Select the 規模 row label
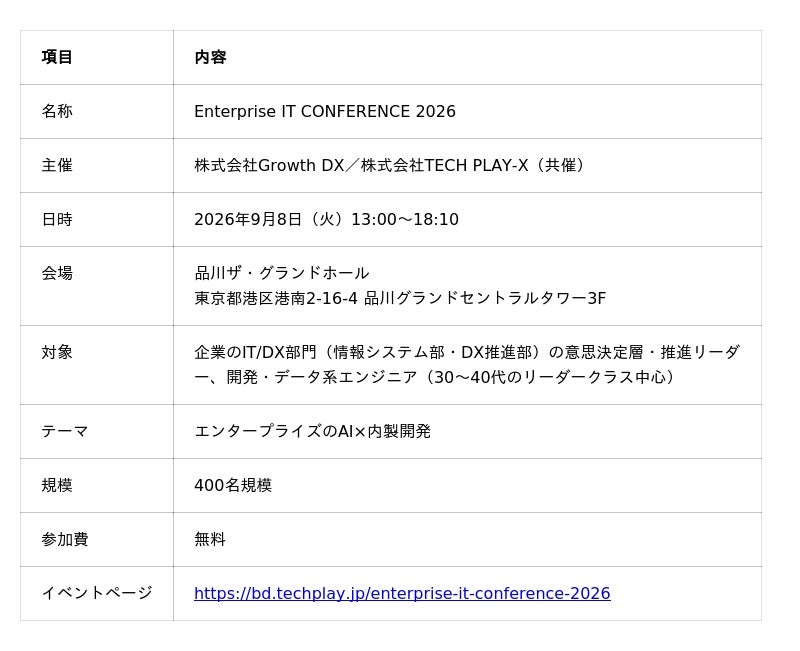Viewport: 800px width, 651px height. coord(57,485)
